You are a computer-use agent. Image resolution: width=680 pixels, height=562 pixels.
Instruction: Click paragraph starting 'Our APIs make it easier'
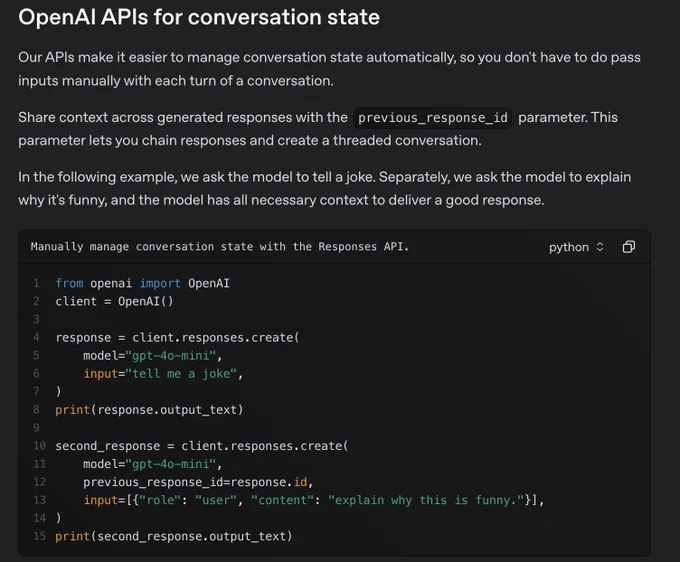329,69
